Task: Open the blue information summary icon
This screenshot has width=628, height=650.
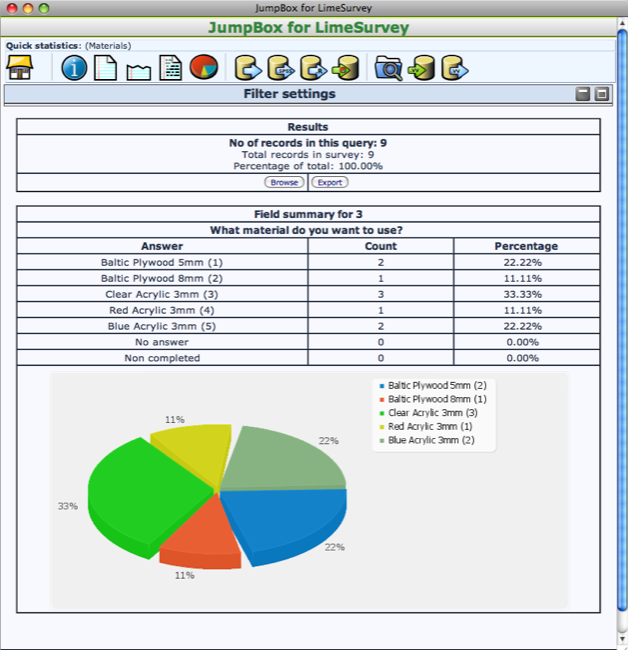Action: (74, 68)
